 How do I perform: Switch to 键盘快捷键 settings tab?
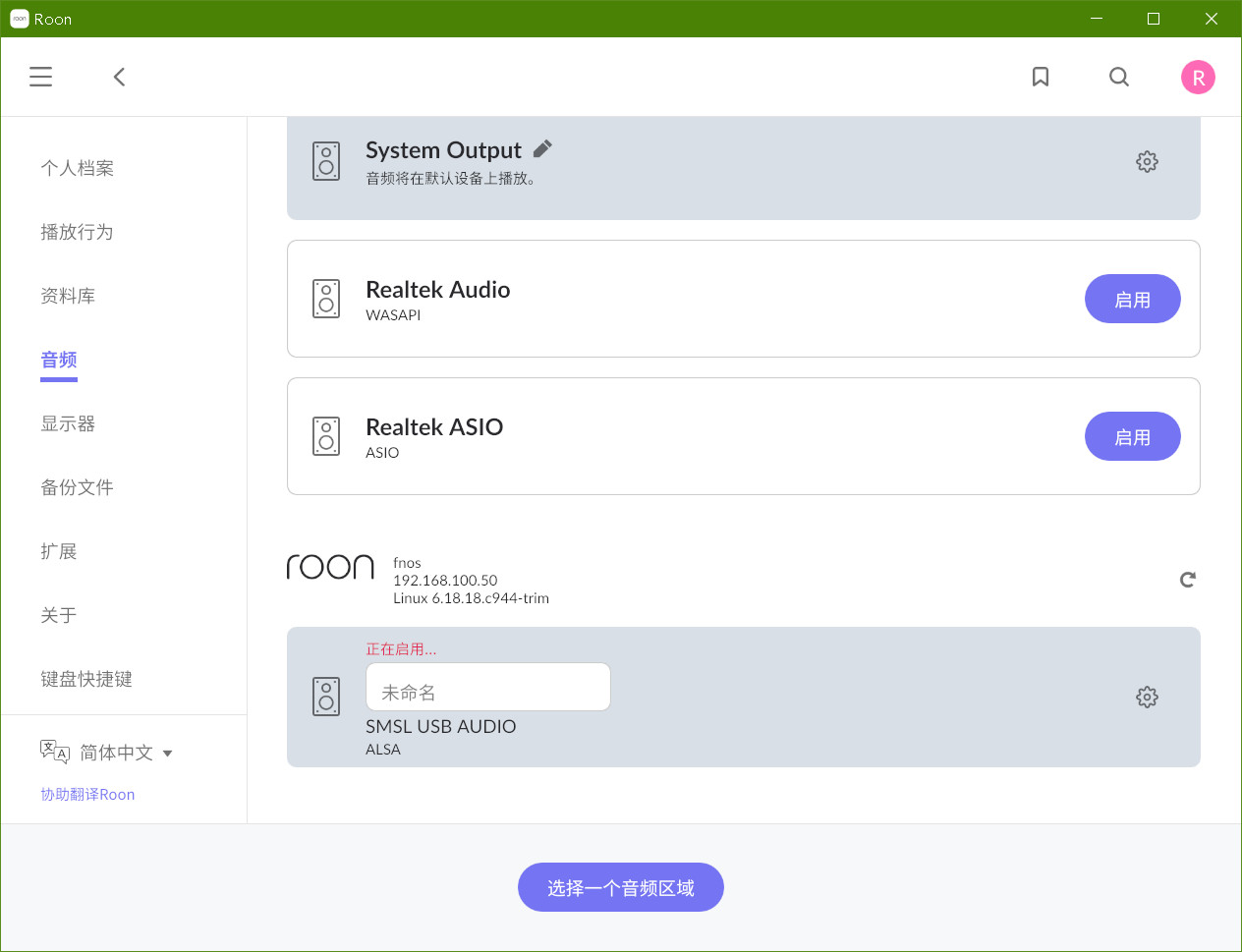click(x=86, y=679)
